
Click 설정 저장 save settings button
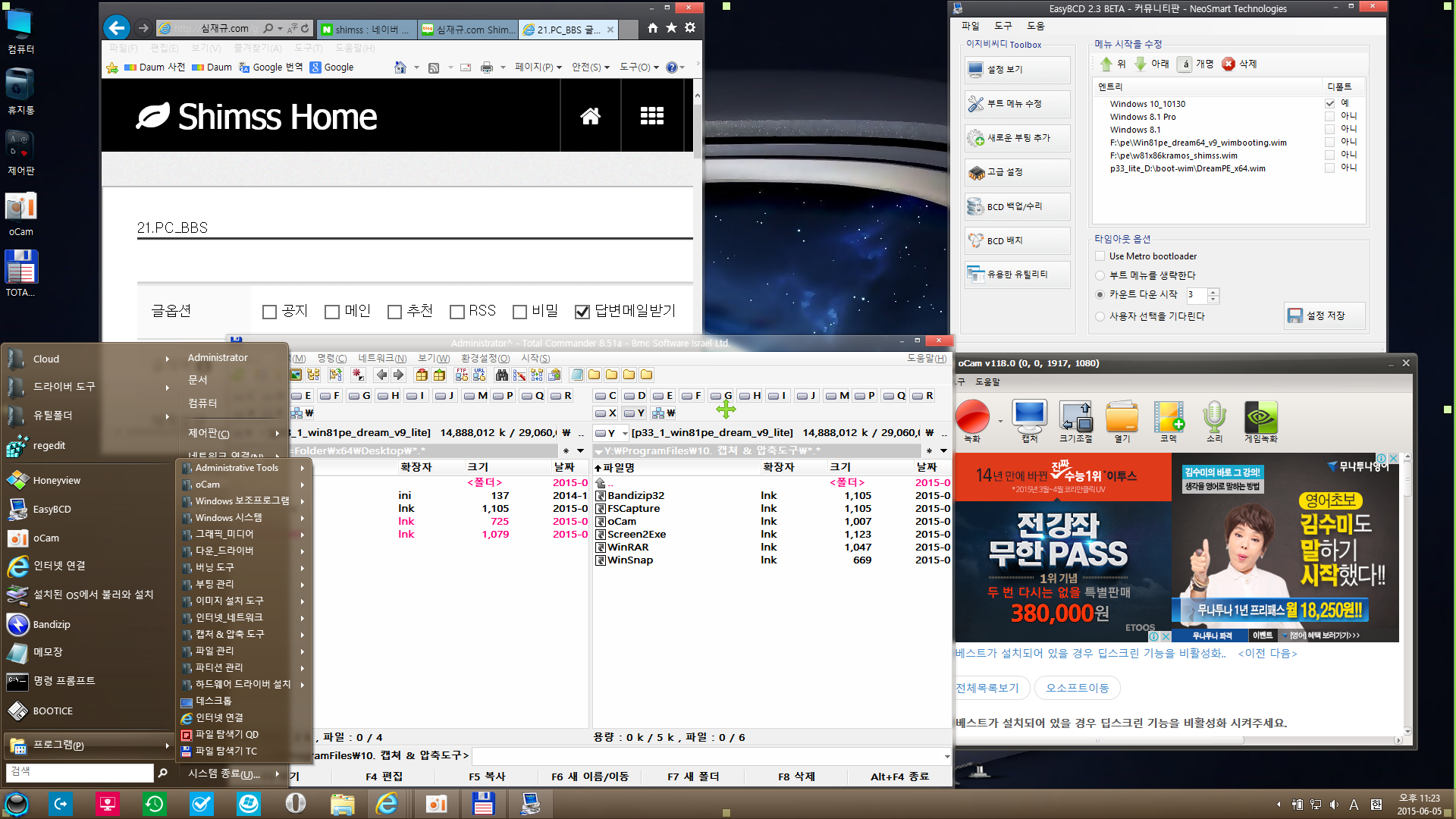(x=1325, y=315)
